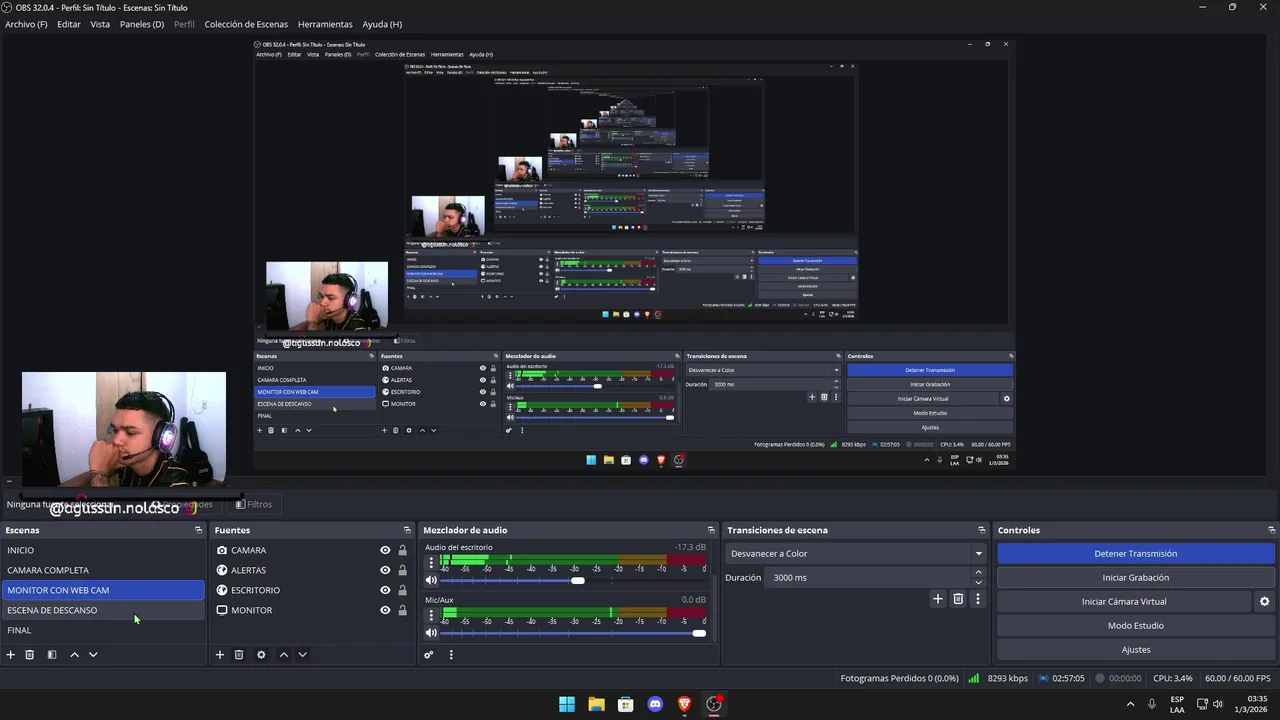Open transition properties three-dot menu

978,599
